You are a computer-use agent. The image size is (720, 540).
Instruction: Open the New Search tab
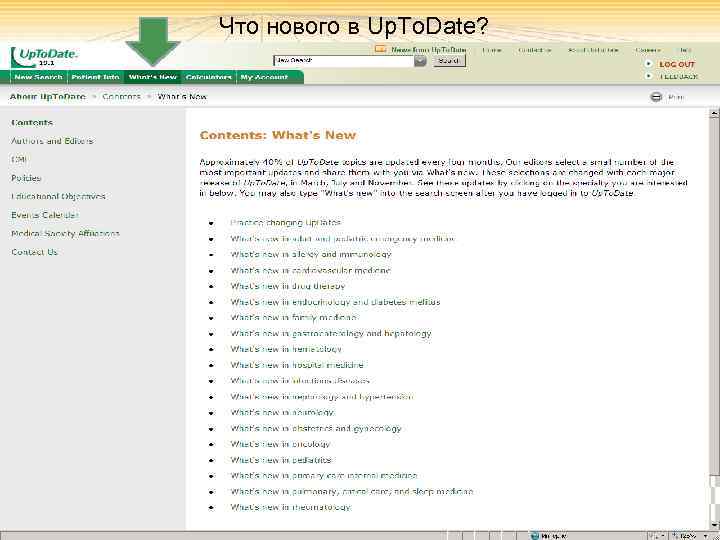[39, 77]
